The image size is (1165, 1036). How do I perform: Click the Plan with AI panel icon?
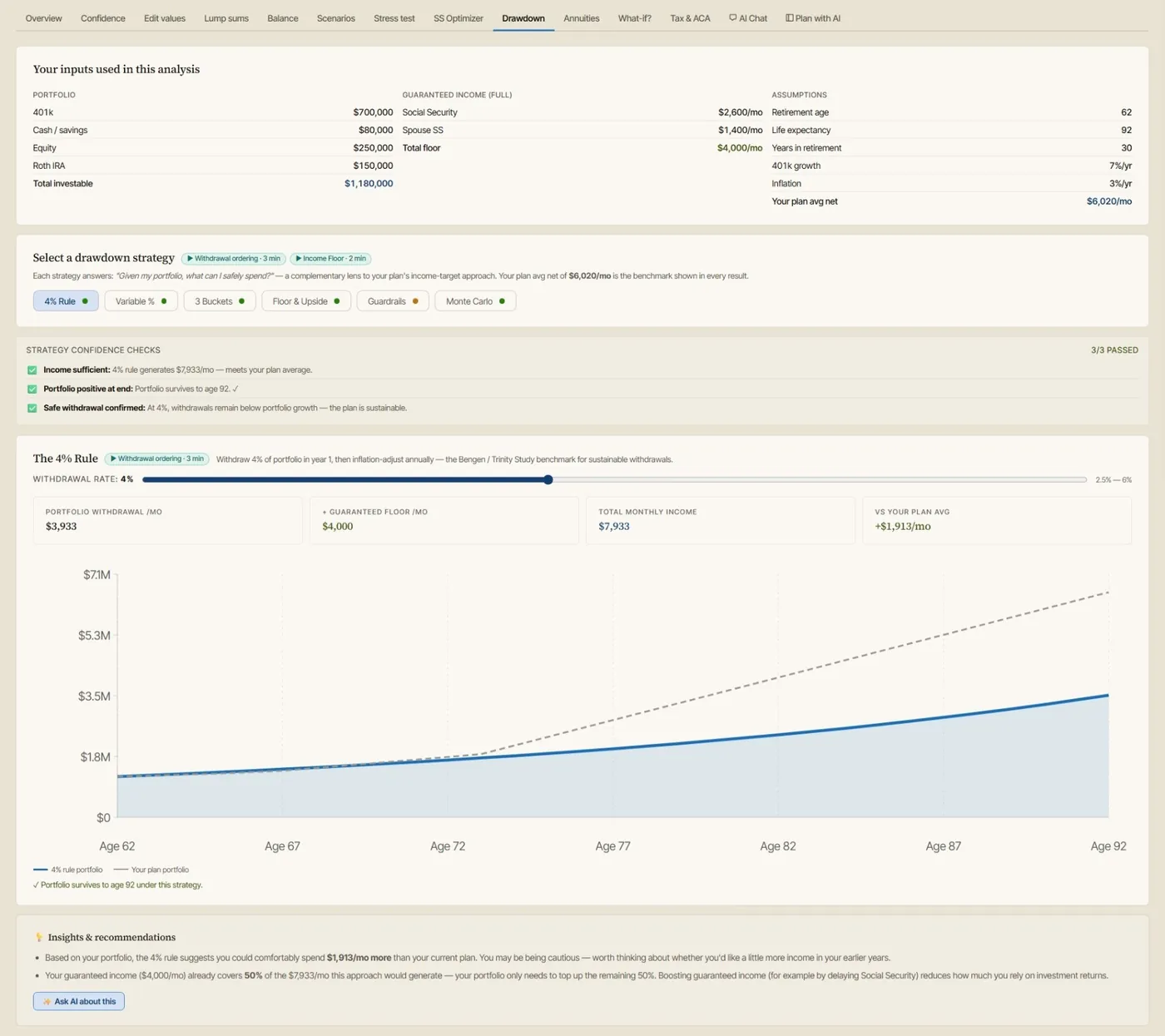[x=790, y=17]
